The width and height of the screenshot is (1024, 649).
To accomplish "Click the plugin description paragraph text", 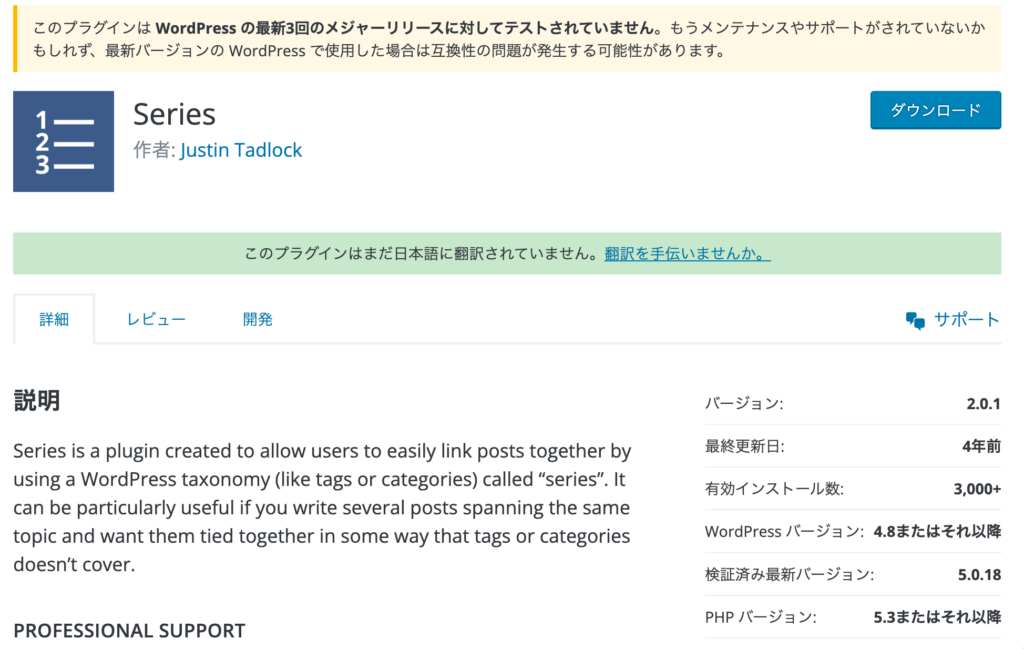I will [322, 507].
